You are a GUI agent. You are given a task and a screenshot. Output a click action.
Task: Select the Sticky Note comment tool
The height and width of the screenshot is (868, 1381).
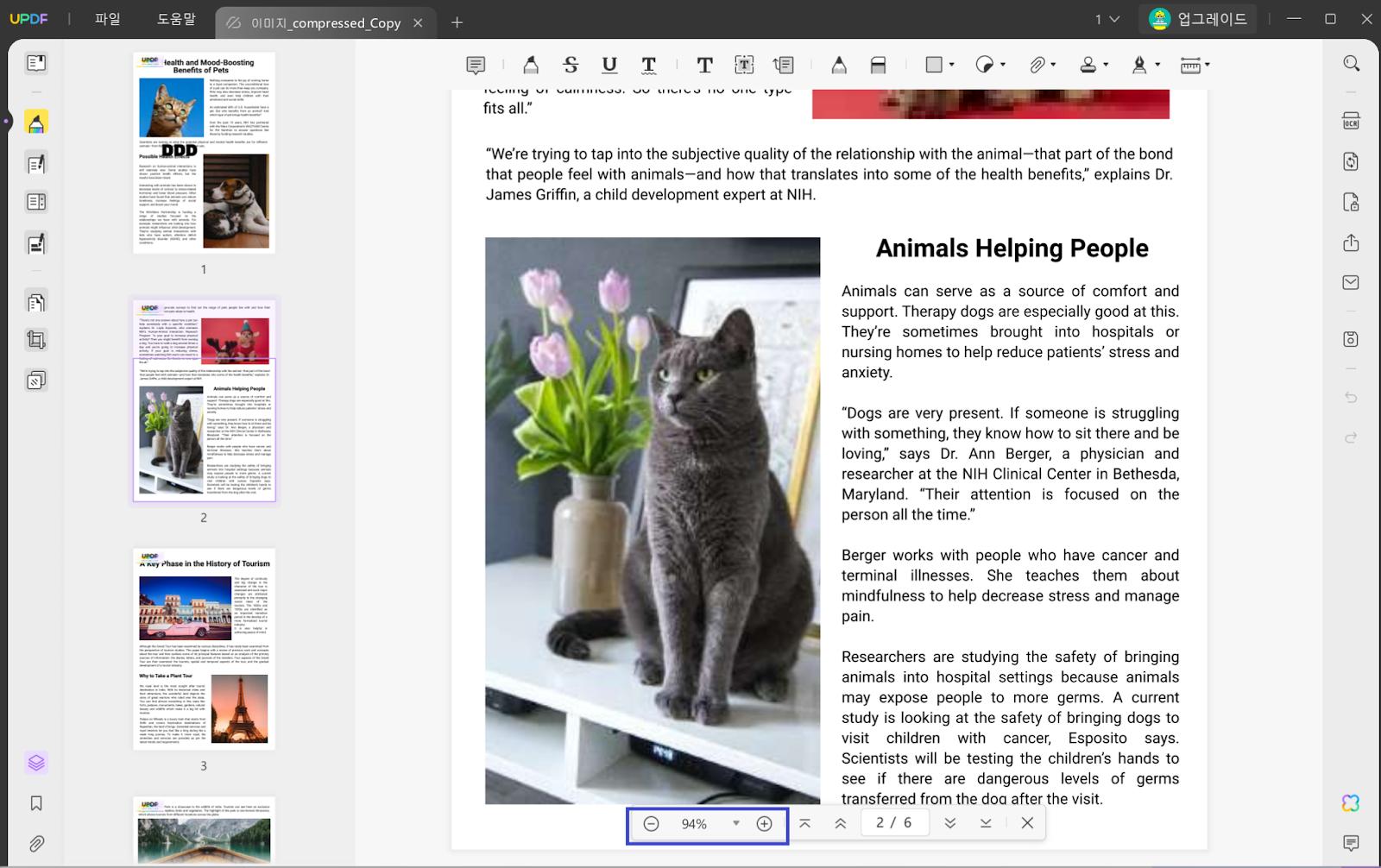pyautogui.click(x=476, y=65)
